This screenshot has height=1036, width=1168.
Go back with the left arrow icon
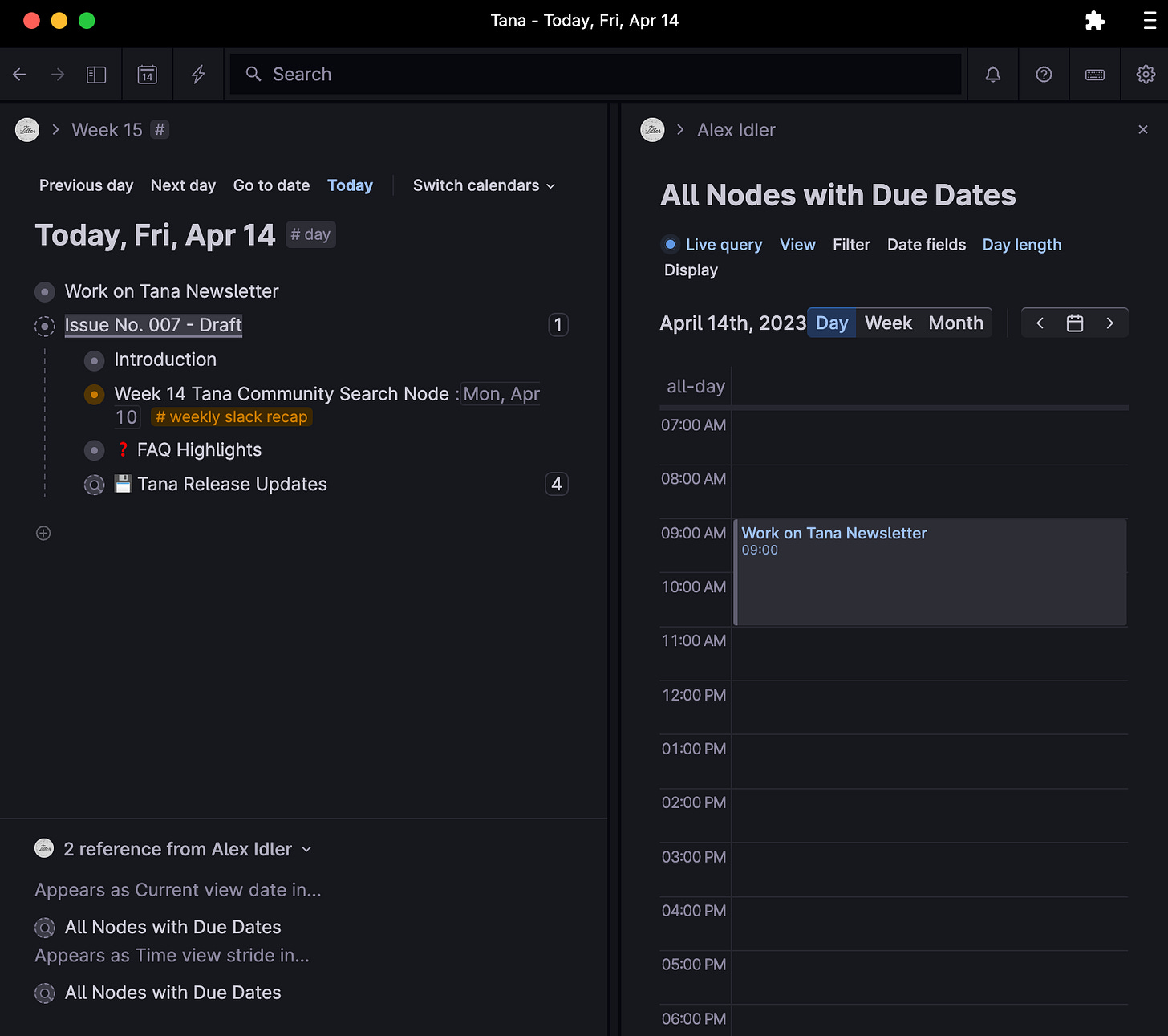20,75
